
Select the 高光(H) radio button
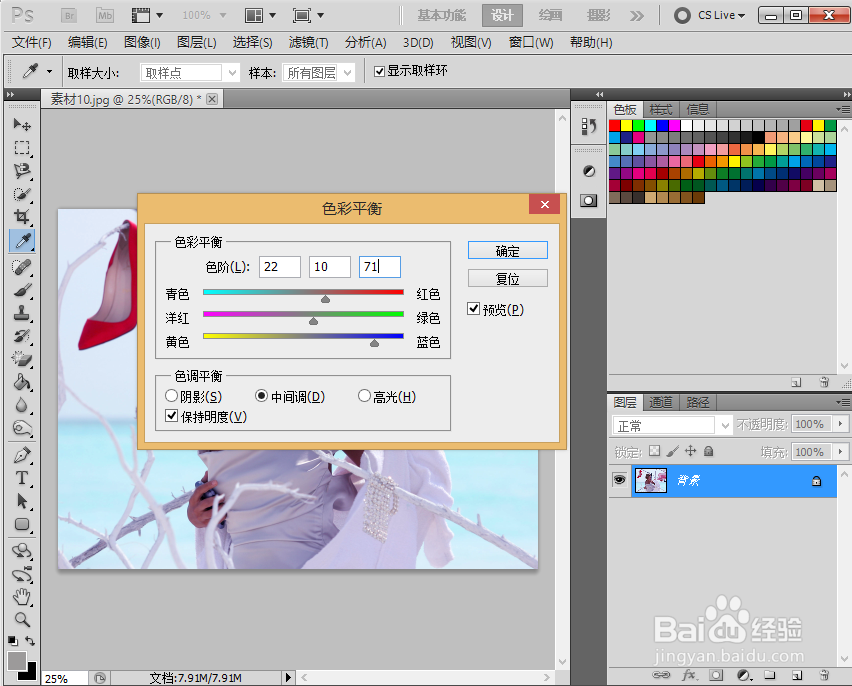coord(364,396)
